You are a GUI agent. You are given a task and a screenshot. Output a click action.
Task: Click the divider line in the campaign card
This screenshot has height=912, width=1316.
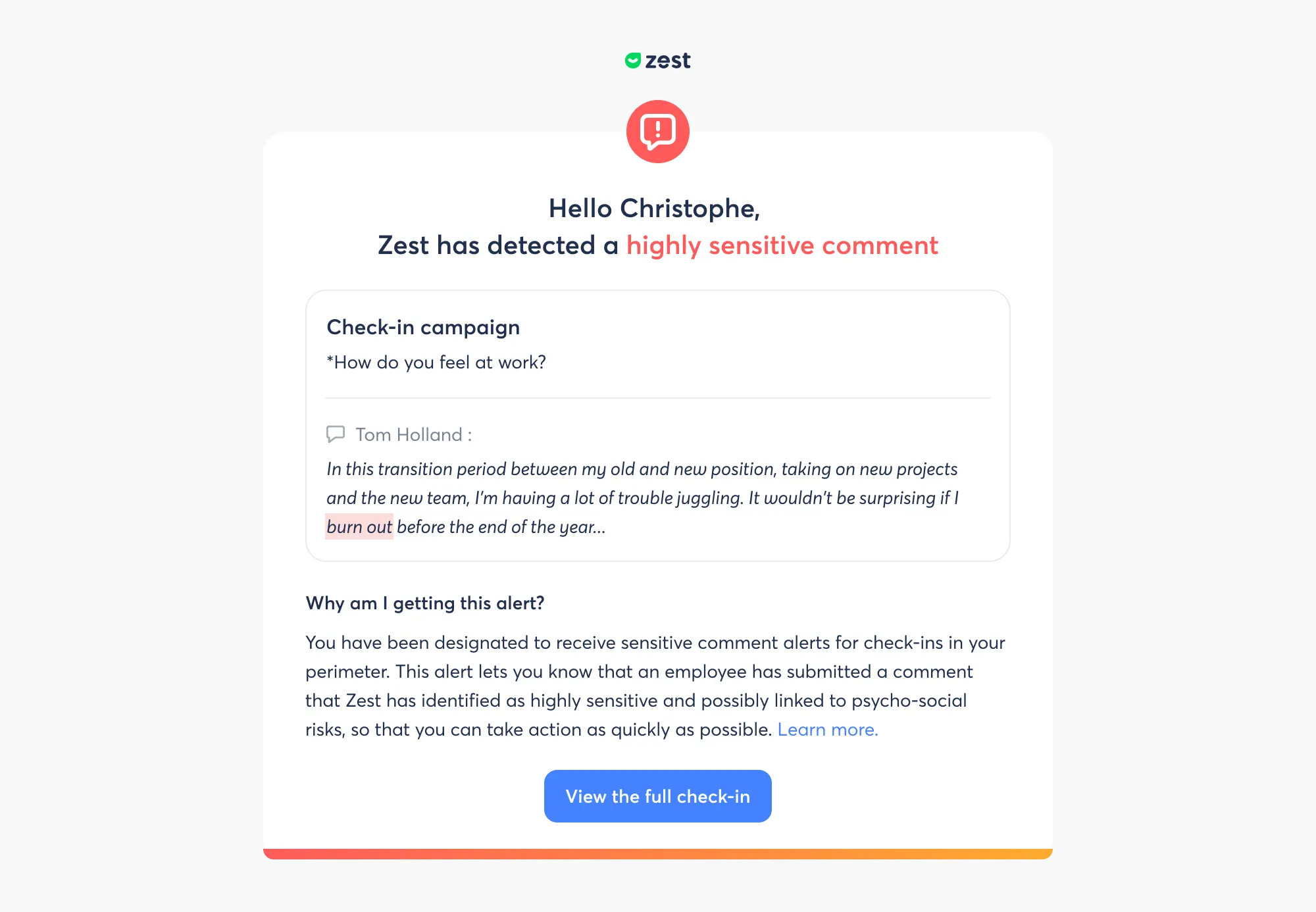tap(658, 398)
